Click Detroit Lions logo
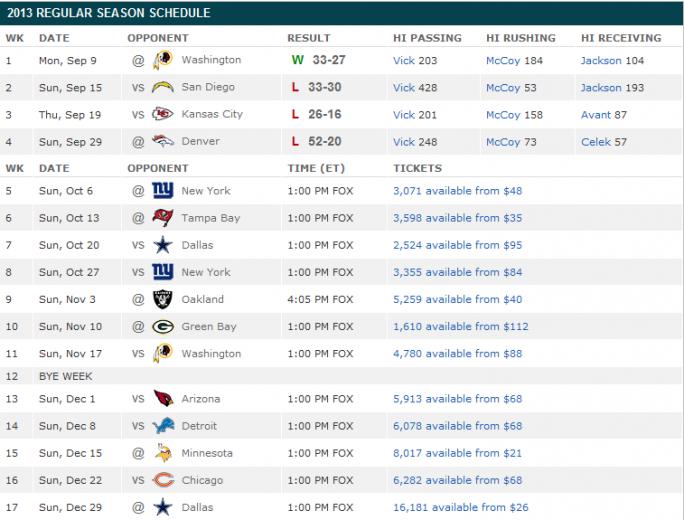This screenshot has width=684, height=520. tap(163, 426)
